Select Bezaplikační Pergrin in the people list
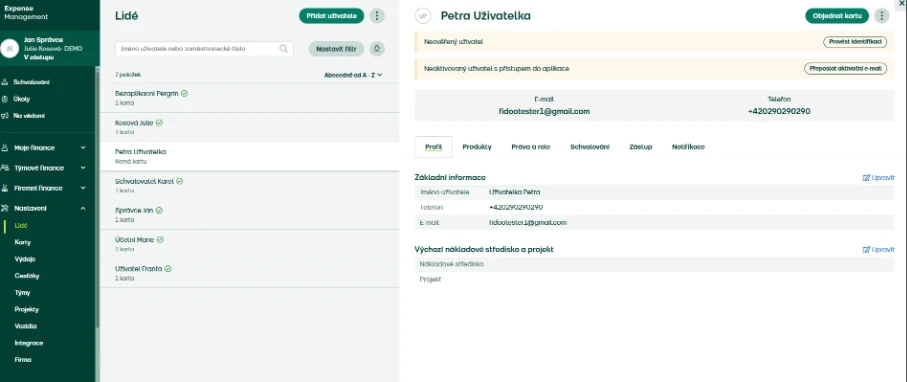 pos(249,98)
